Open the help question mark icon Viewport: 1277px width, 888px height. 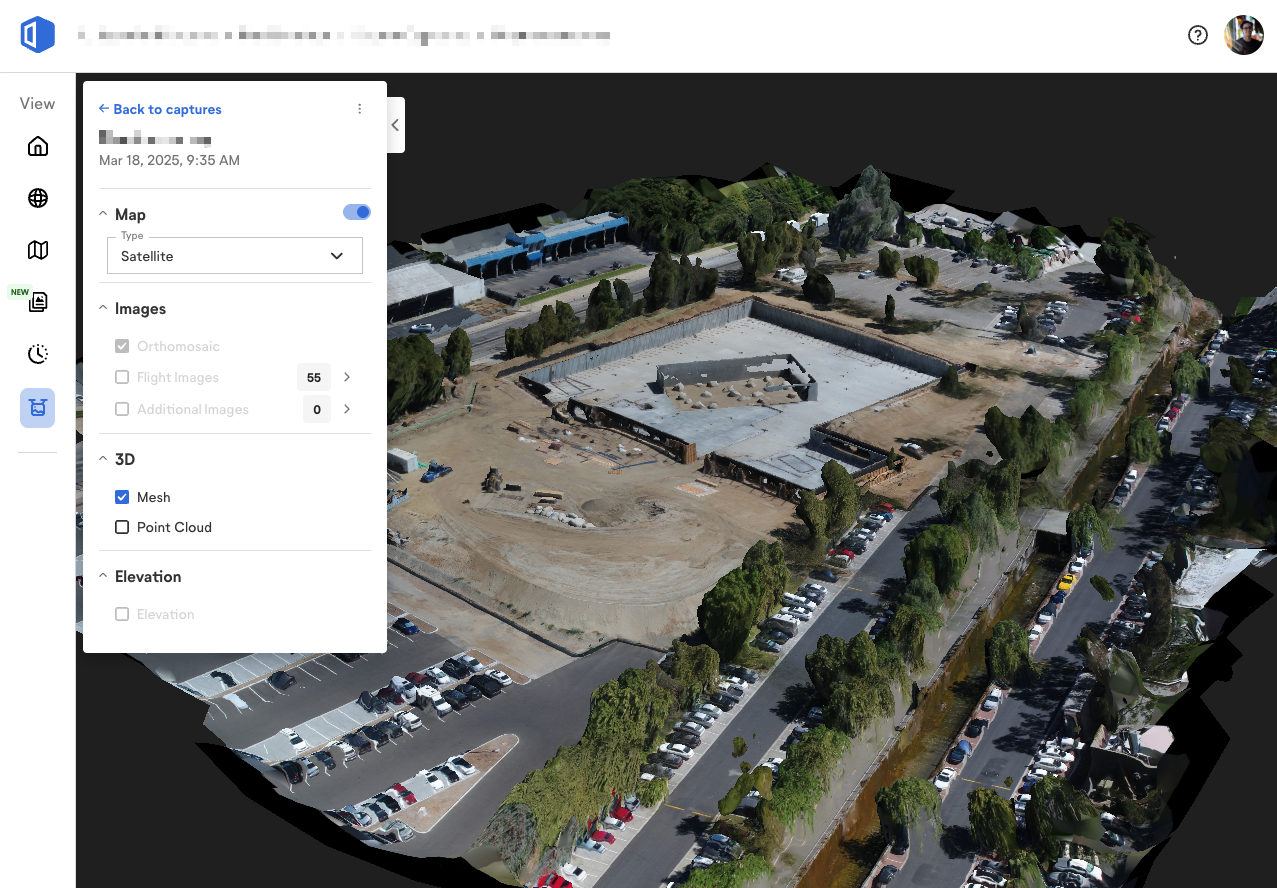point(1197,35)
